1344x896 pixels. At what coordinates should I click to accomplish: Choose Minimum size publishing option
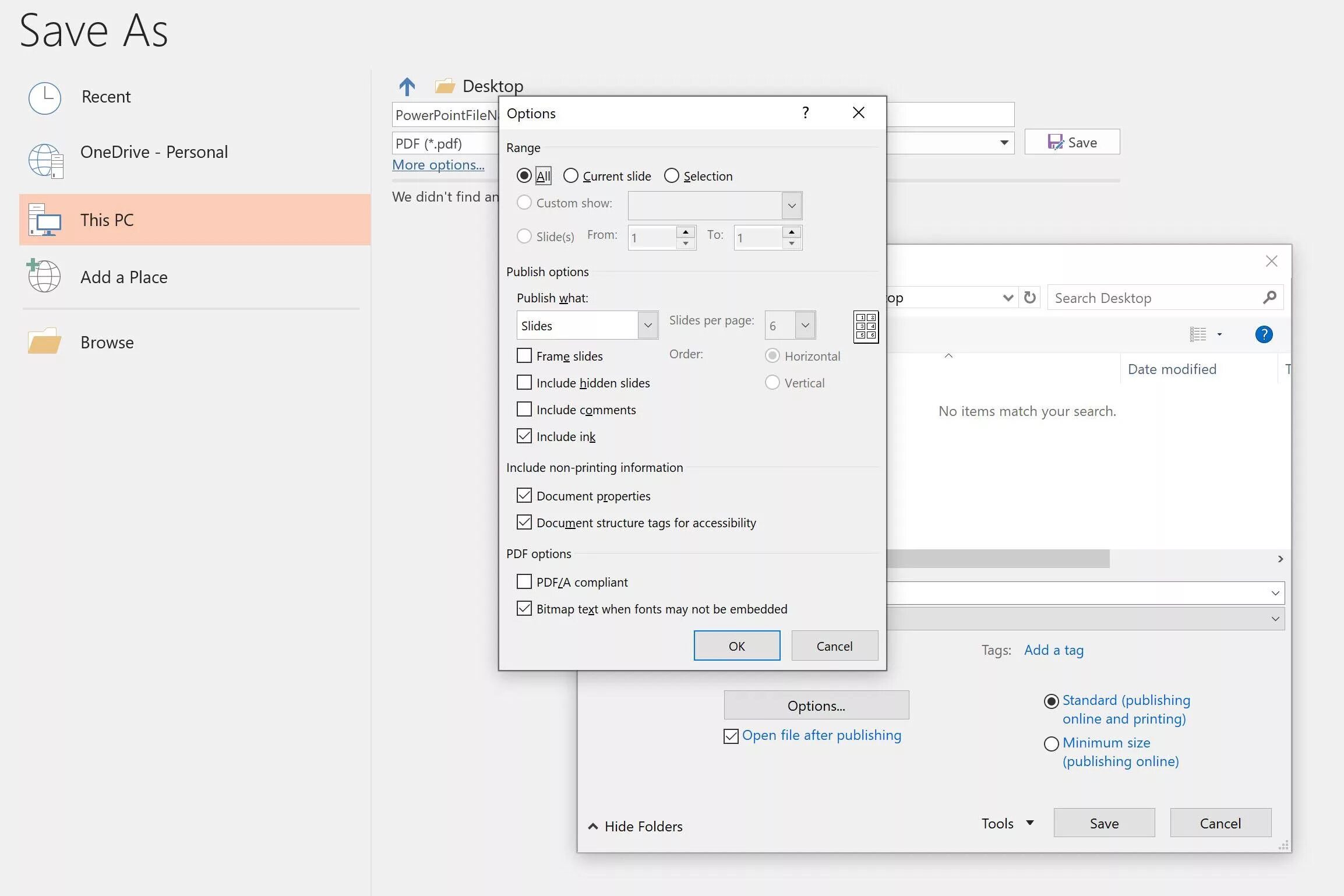point(1051,744)
